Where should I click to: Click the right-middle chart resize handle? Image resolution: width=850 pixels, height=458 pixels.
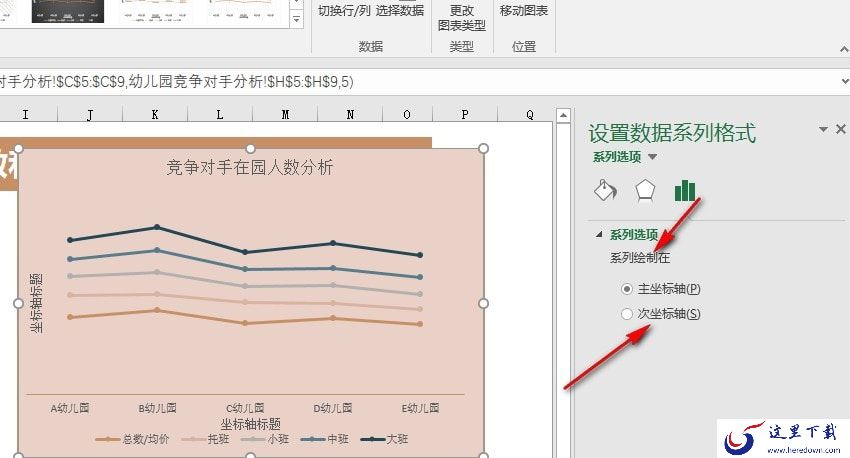coord(484,304)
